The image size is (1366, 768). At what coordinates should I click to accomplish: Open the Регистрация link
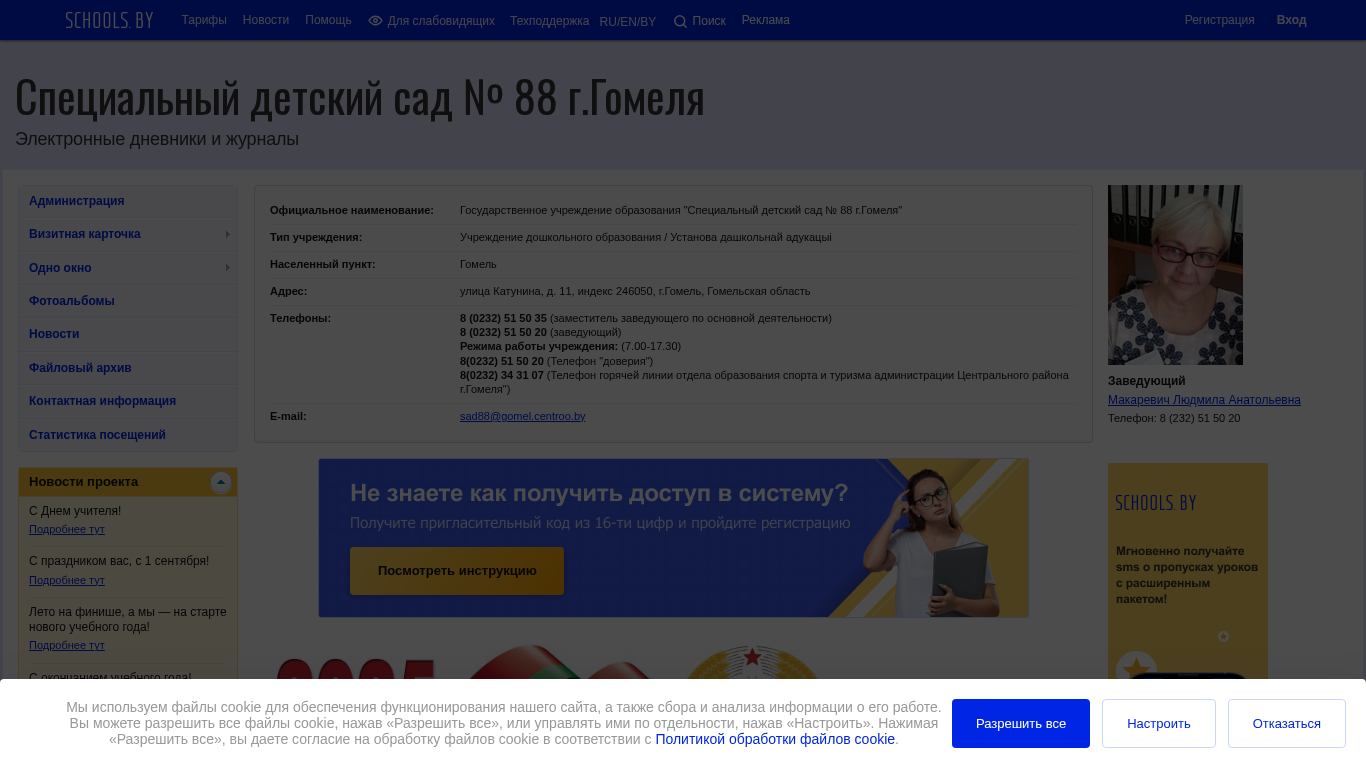pyautogui.click(x=1219, y=20)
